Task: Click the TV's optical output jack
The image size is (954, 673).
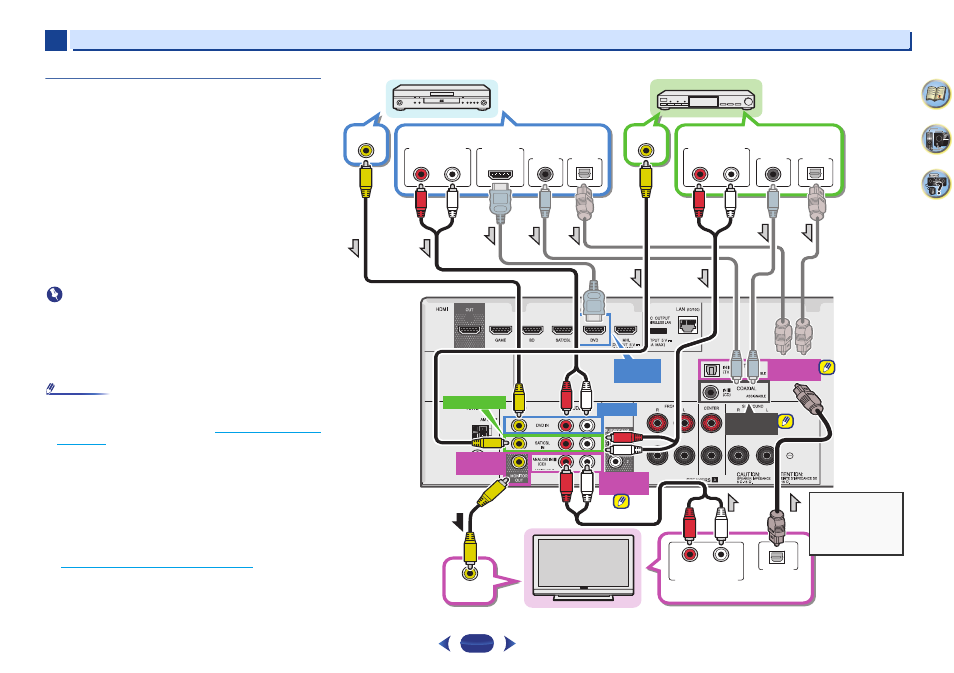Action: [777, 556]
